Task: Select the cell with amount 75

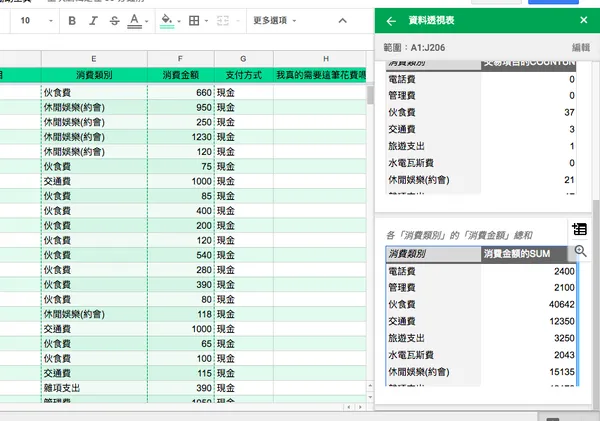Action: tap(181, 166)
